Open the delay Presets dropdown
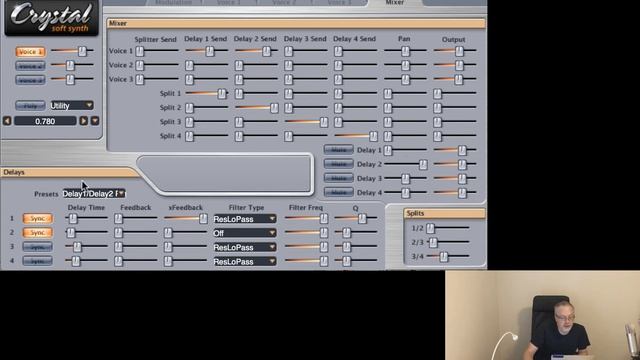Image resolution: width=640 pixels, height=360 pixels. click(94, 194)
